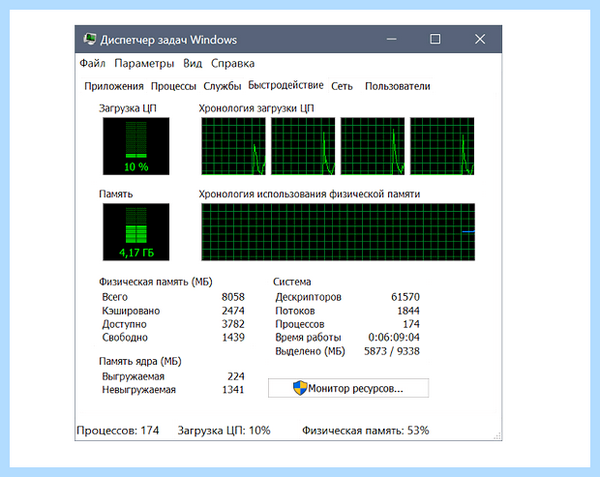Image resolution: width=600 pixels, height=477 pixels.
Task: Click the Свободно value 1439
Action: (233, 337)
